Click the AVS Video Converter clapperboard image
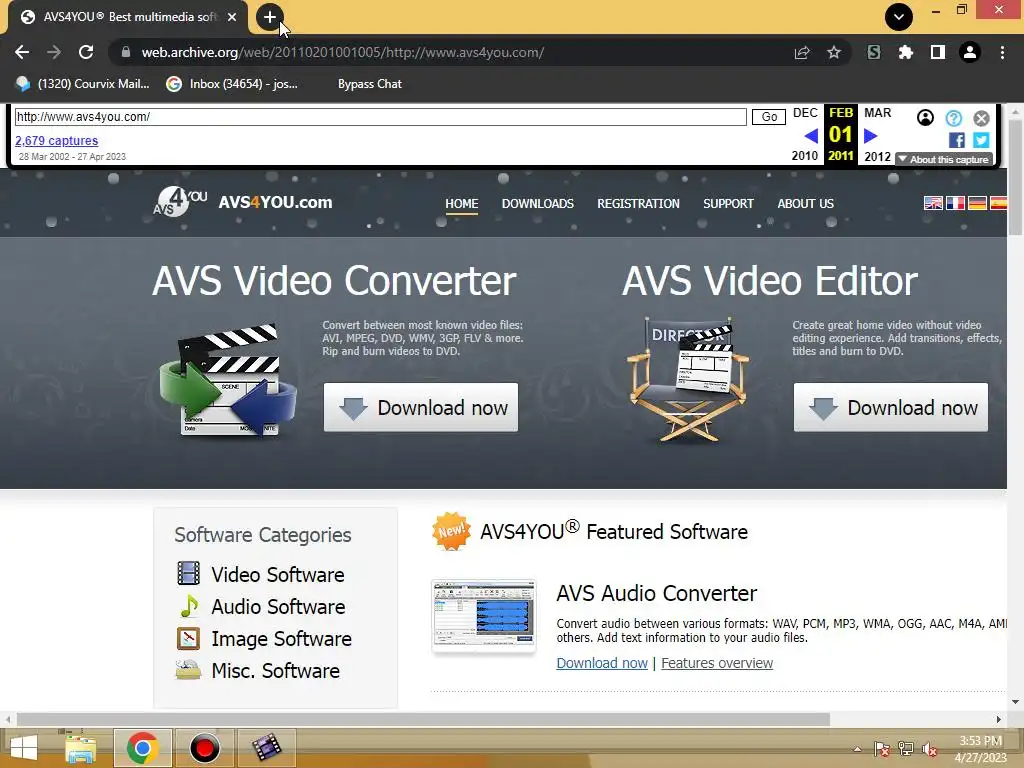 click(x=228, y=380)
